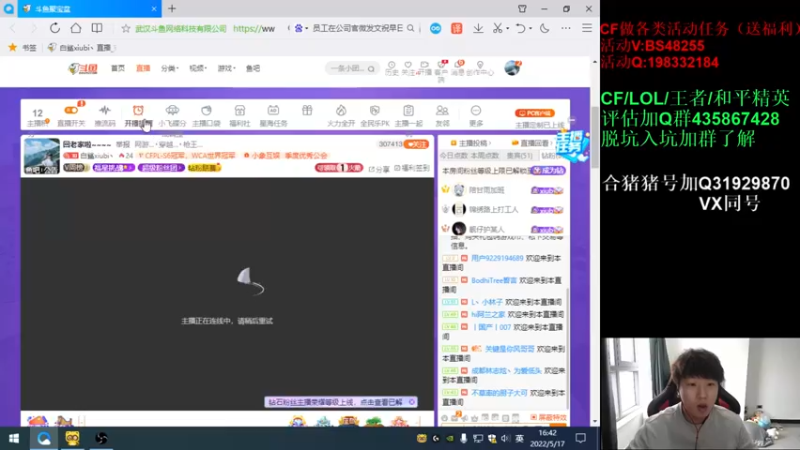Click the 英 input method indicator
The height and width of the screenshot is (450, 800).
[x=519, y=438]
